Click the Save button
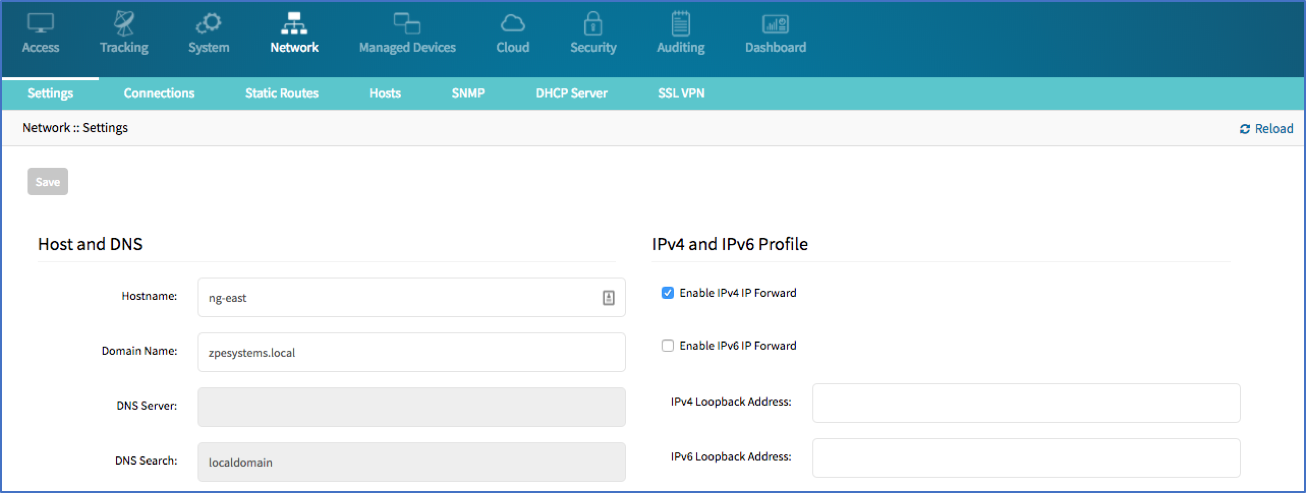 [48, 182]
